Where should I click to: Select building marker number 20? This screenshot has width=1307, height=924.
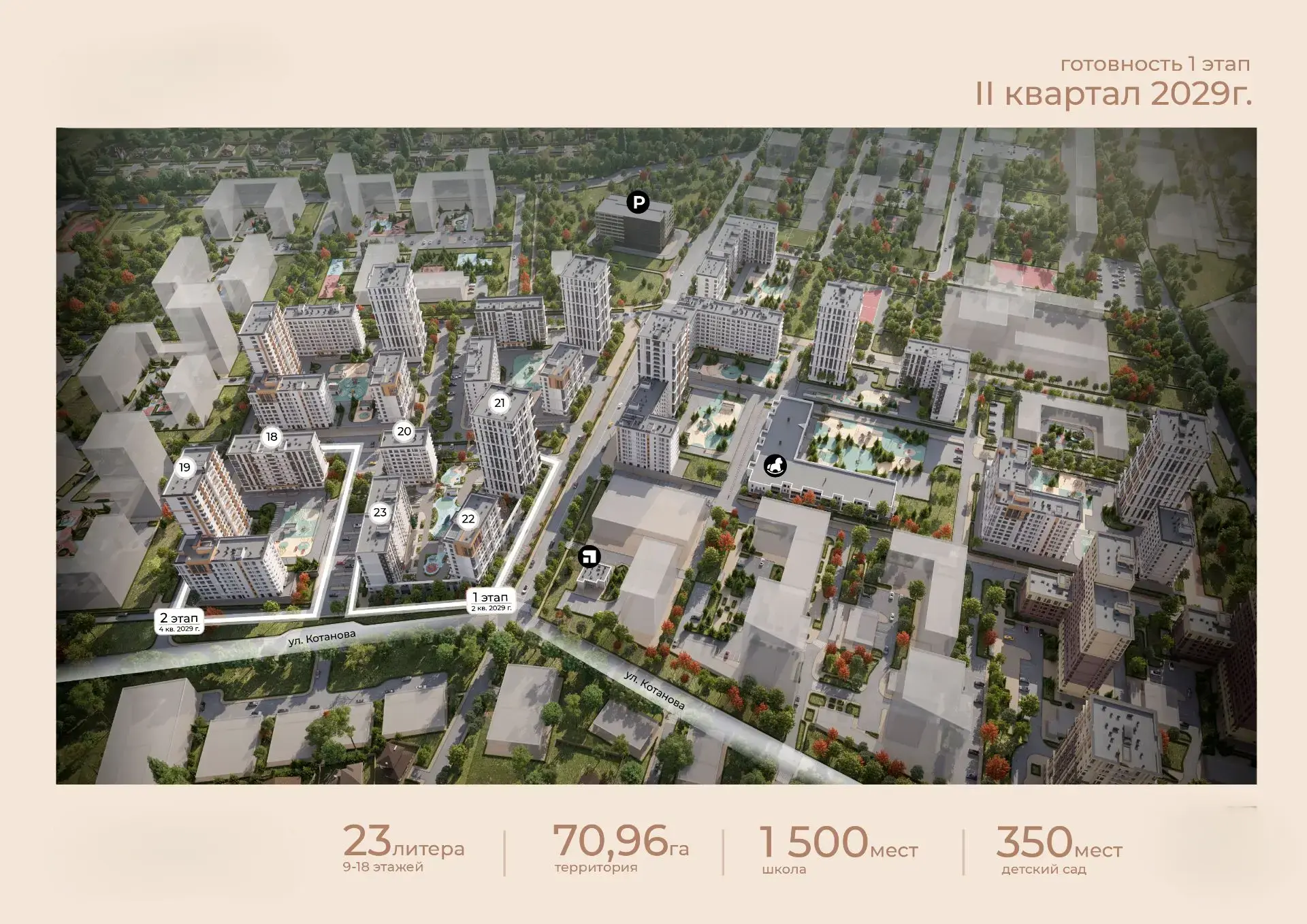click(404, 431)
